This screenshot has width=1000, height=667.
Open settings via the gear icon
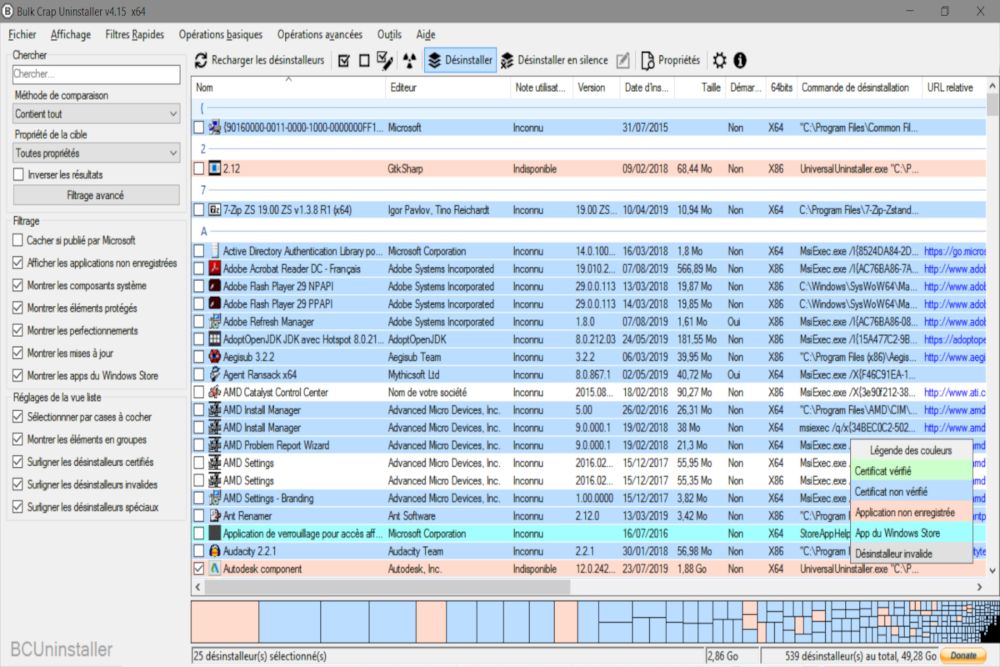click(719, 61)
